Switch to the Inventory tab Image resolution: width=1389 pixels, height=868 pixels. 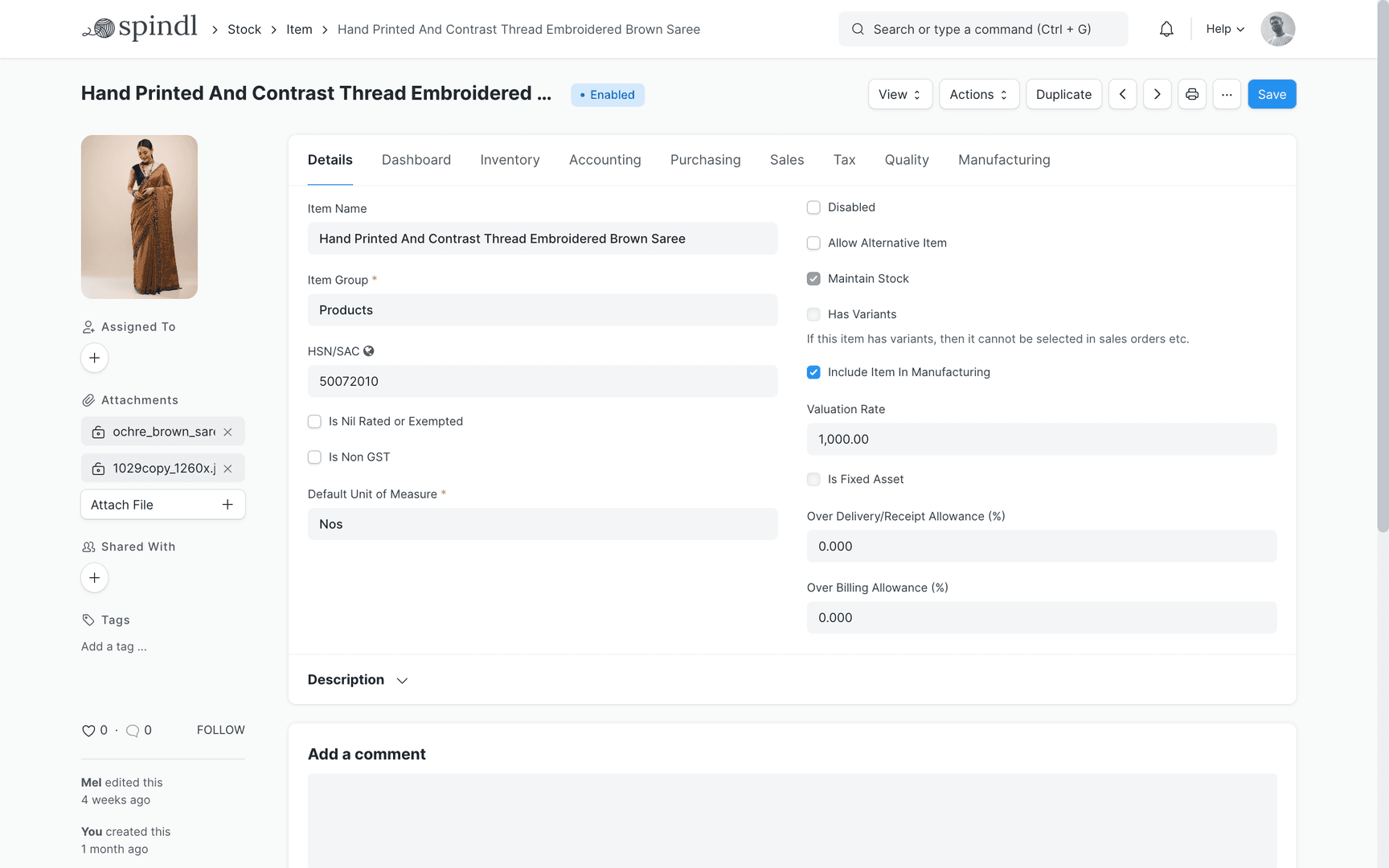pyautogui.click(x=510, y=160)
